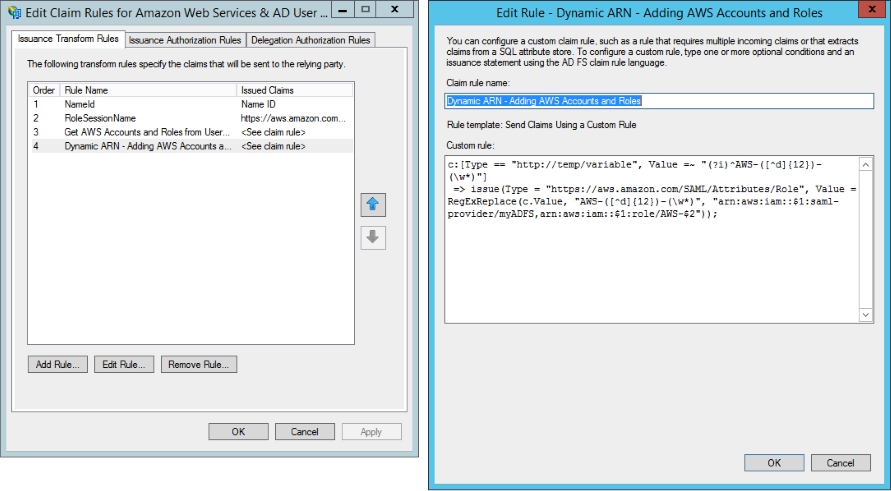Close the Edit Claim Rules window
The height and width of the screenshot is (491, 891).
pyautogui.click(x=396, y=10)
